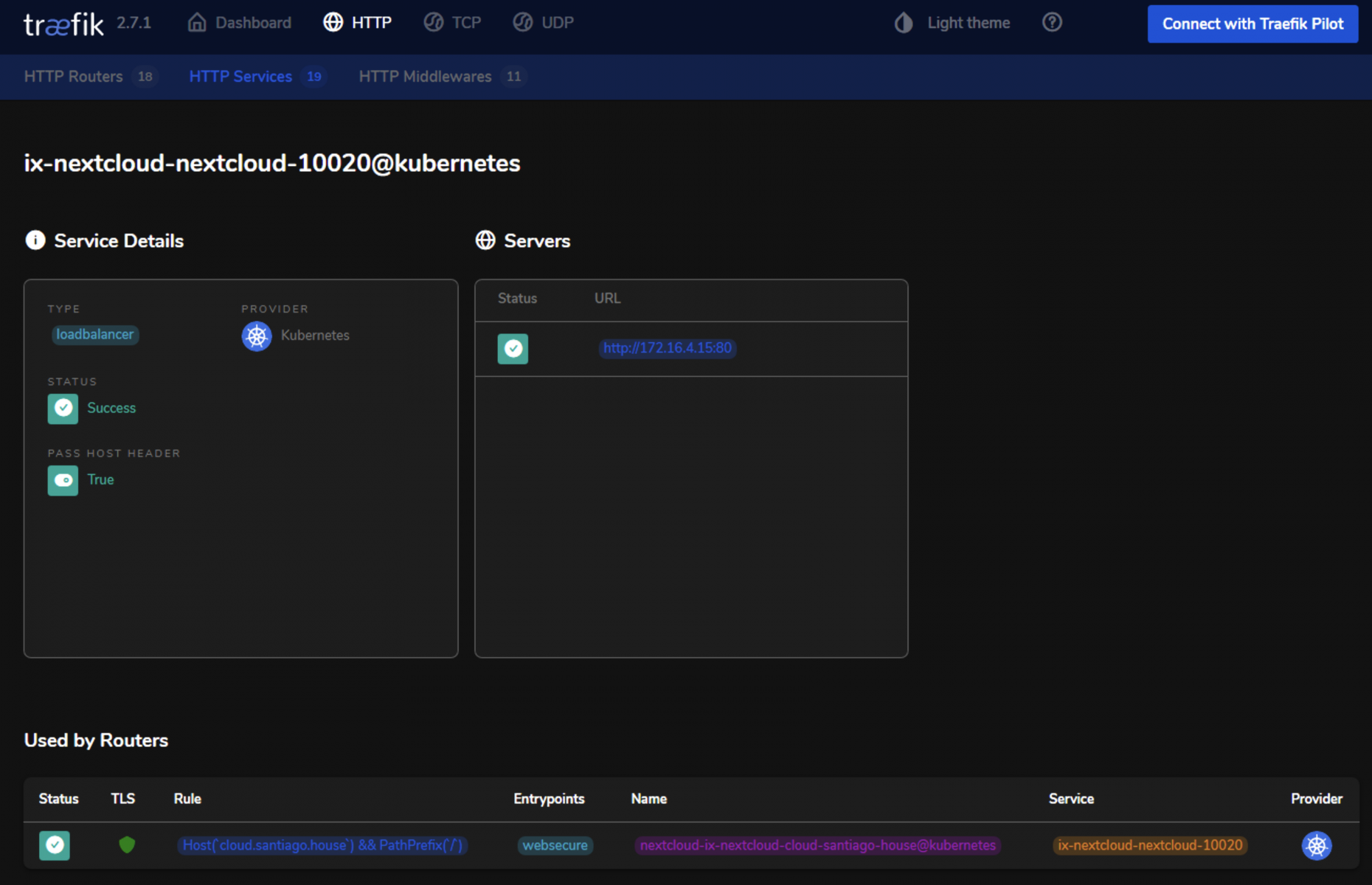Switch to the TCP section
The width and height of the screenshot is (1372, 885).
[452, 23]
